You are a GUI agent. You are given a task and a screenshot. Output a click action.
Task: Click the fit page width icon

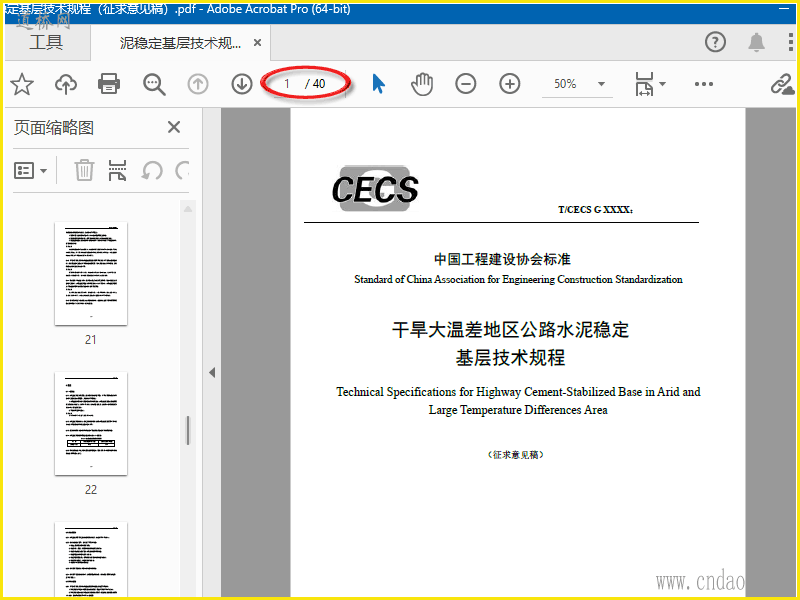tap(644, 84)
